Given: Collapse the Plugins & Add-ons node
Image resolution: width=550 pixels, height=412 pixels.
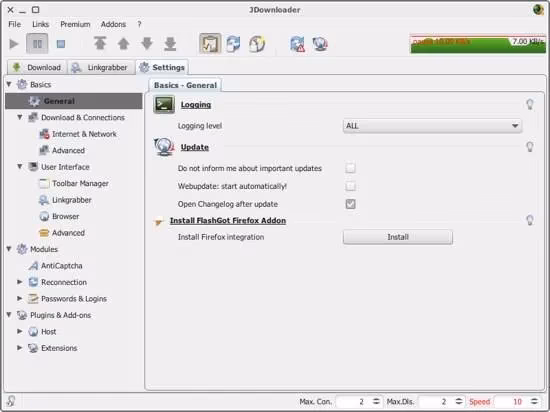Looking at the screenshot, I should 9,315.
